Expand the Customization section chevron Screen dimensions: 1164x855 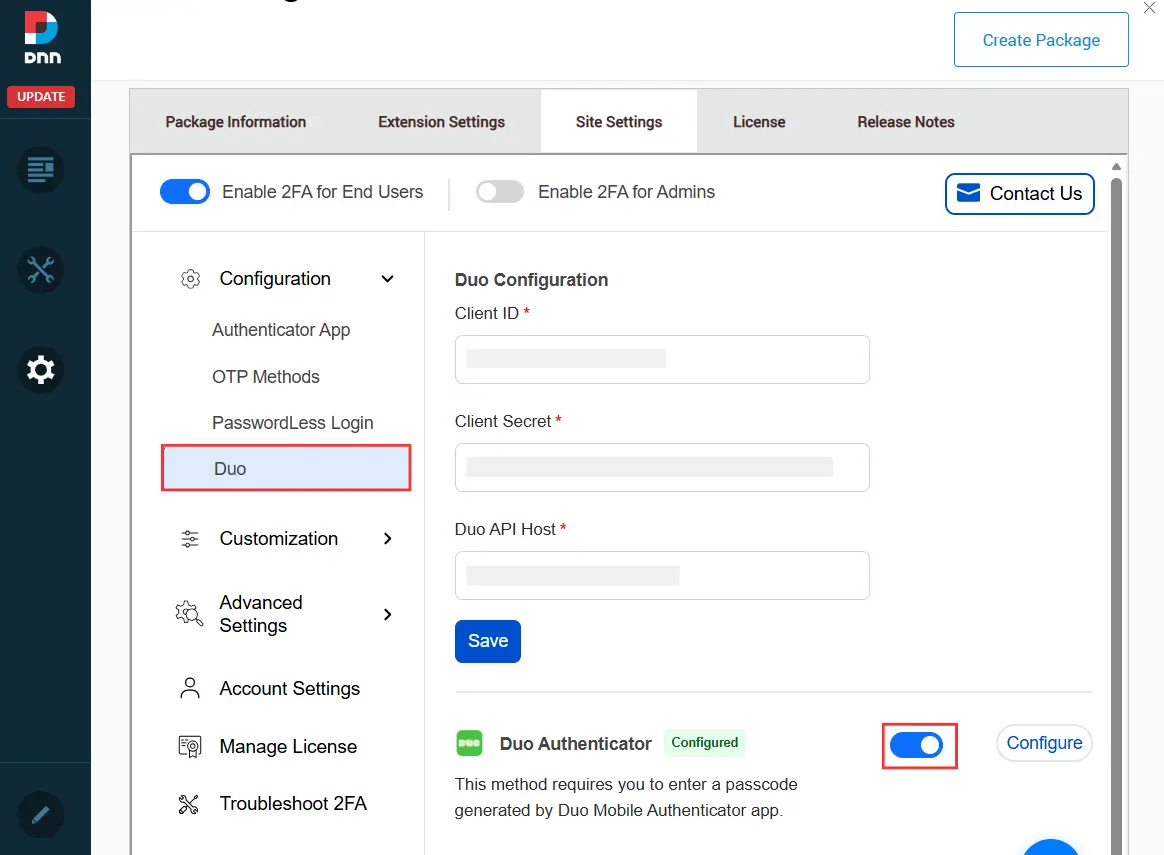pyautogui.click(x=388, y=539)
